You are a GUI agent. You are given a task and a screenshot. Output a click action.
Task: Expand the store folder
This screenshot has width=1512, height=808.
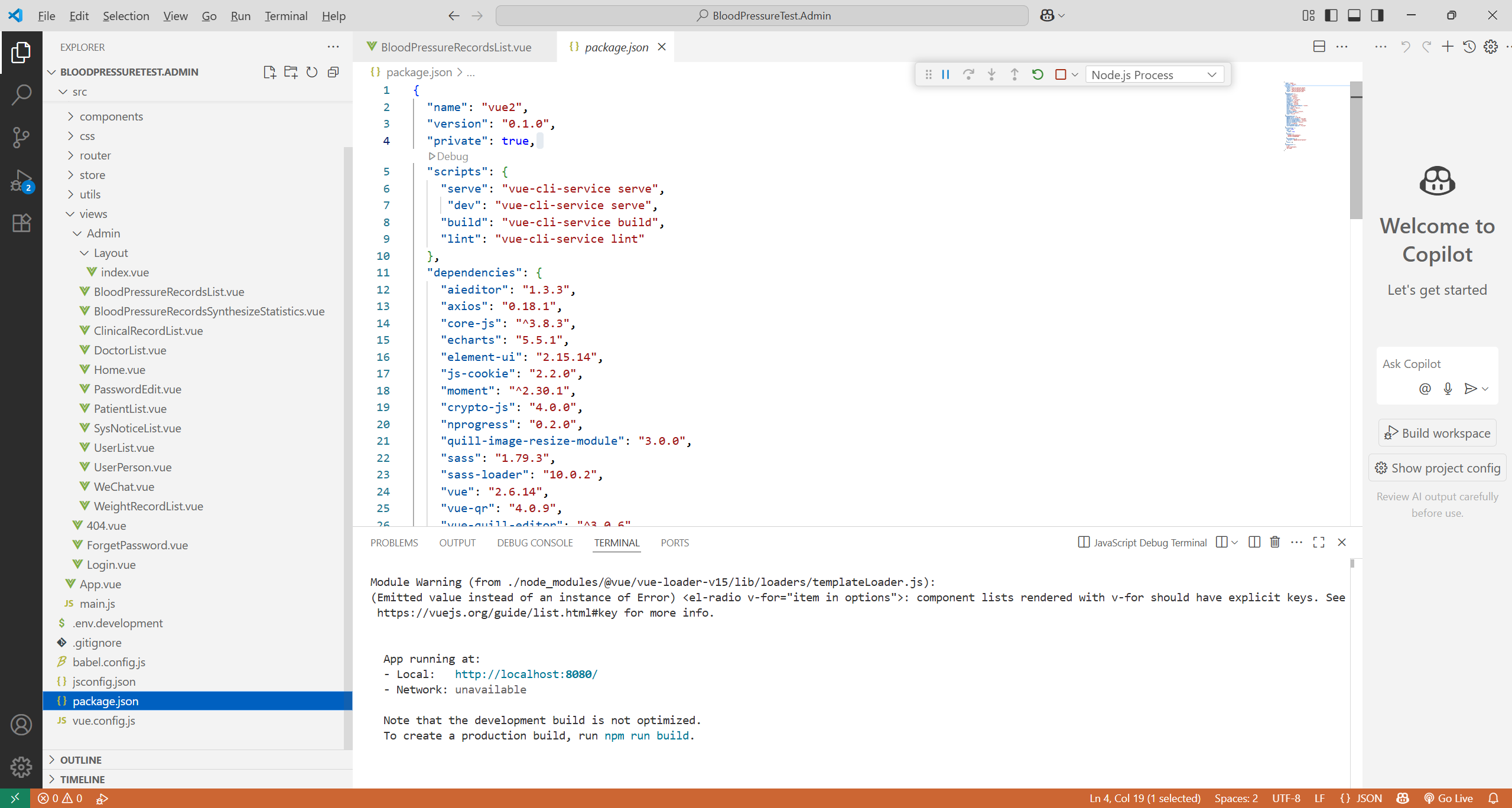pyautogui.click(x=197, y=175)
